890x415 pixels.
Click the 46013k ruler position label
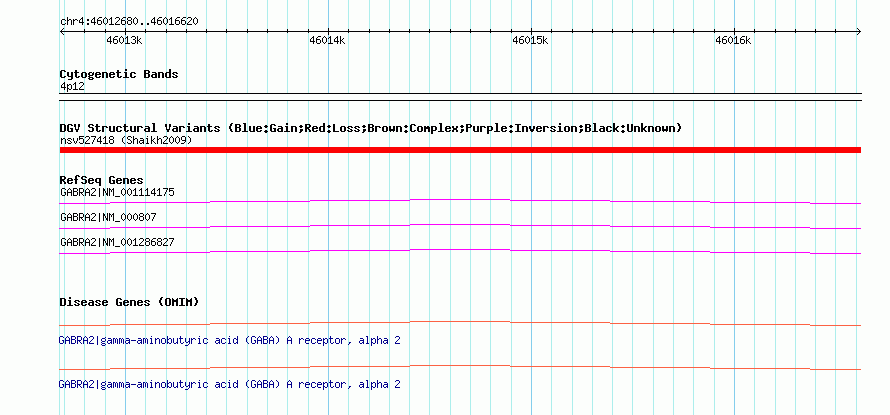(x=124, y=40)
